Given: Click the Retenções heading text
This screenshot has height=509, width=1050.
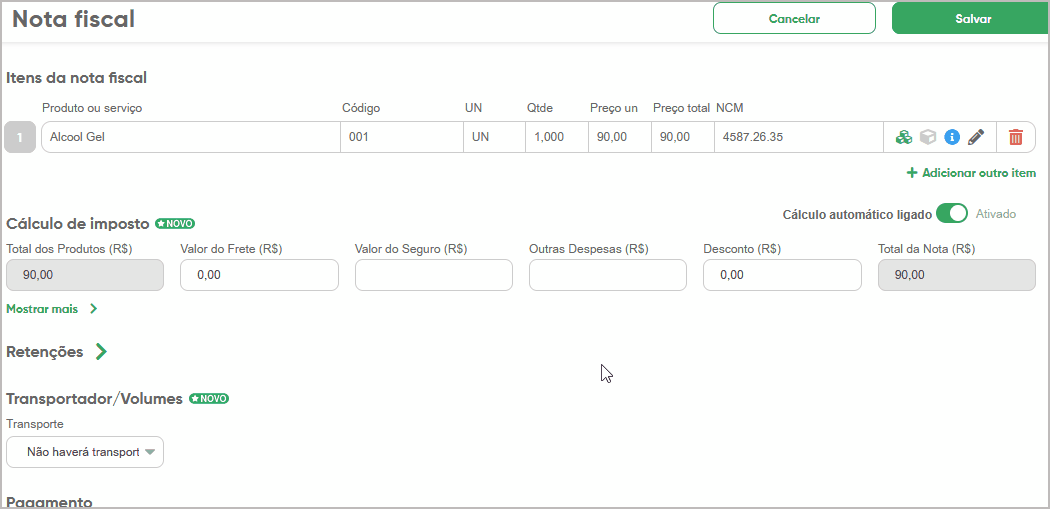Looking at the screenshot, I should pyautogui.click(x=45, y=352).
